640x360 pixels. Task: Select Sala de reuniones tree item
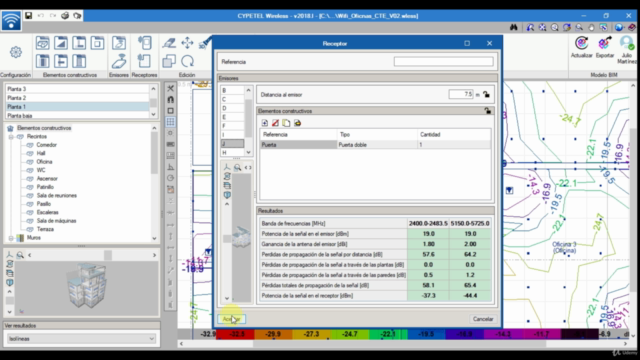[x=57, y=196]
